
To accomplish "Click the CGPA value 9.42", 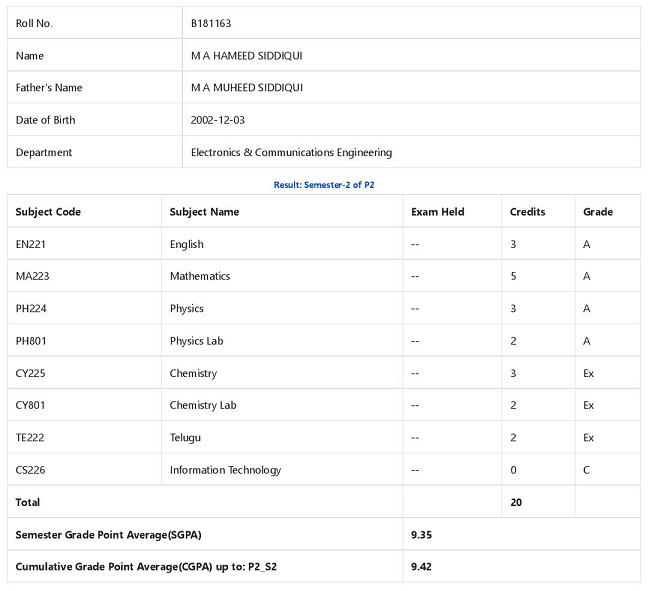I will (x=421, y=567).
